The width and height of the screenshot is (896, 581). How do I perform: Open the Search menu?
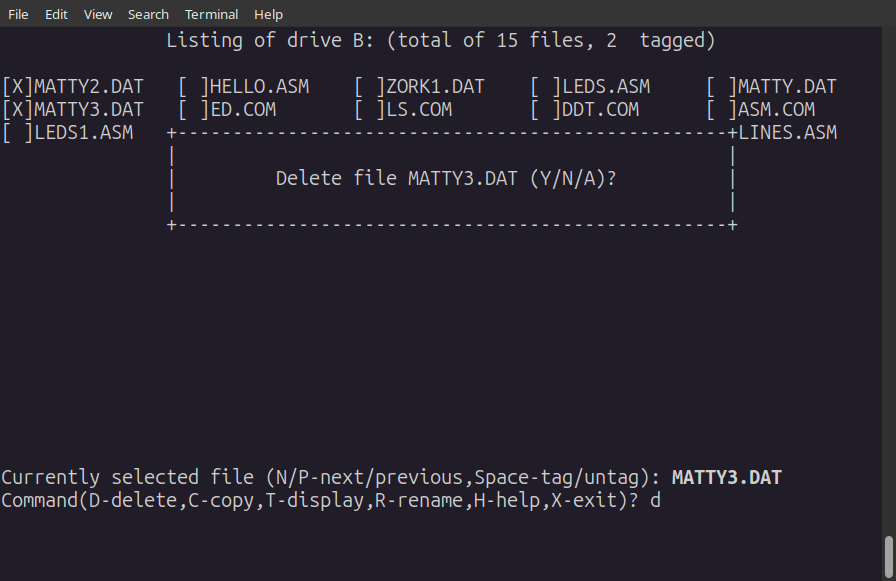click(148, 14)
